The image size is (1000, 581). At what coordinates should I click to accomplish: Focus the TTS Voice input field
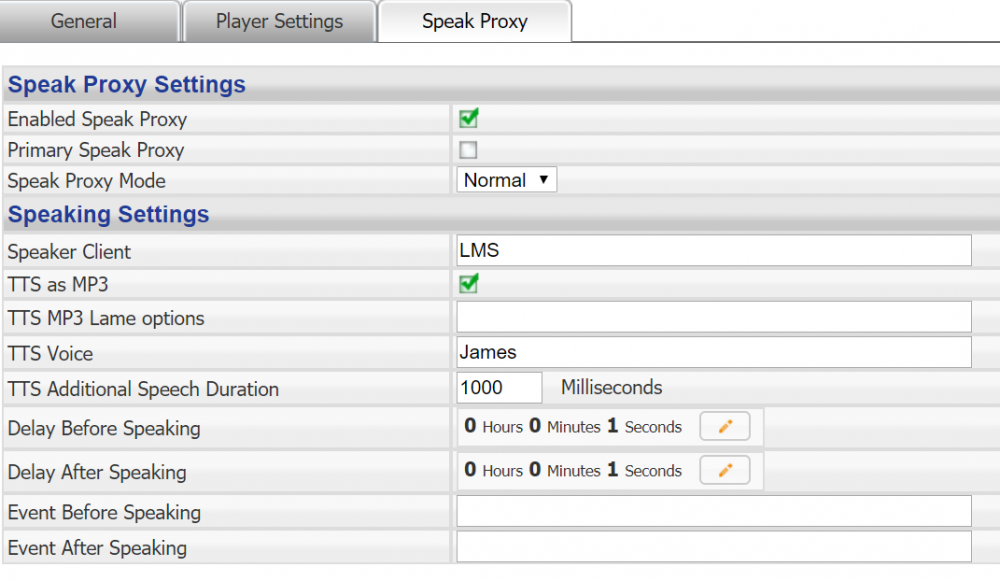coord(714,352)
